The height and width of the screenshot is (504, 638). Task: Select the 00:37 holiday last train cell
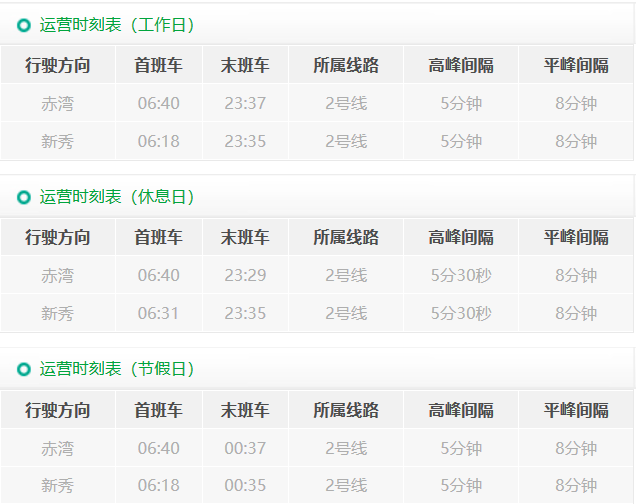[245, 448]
